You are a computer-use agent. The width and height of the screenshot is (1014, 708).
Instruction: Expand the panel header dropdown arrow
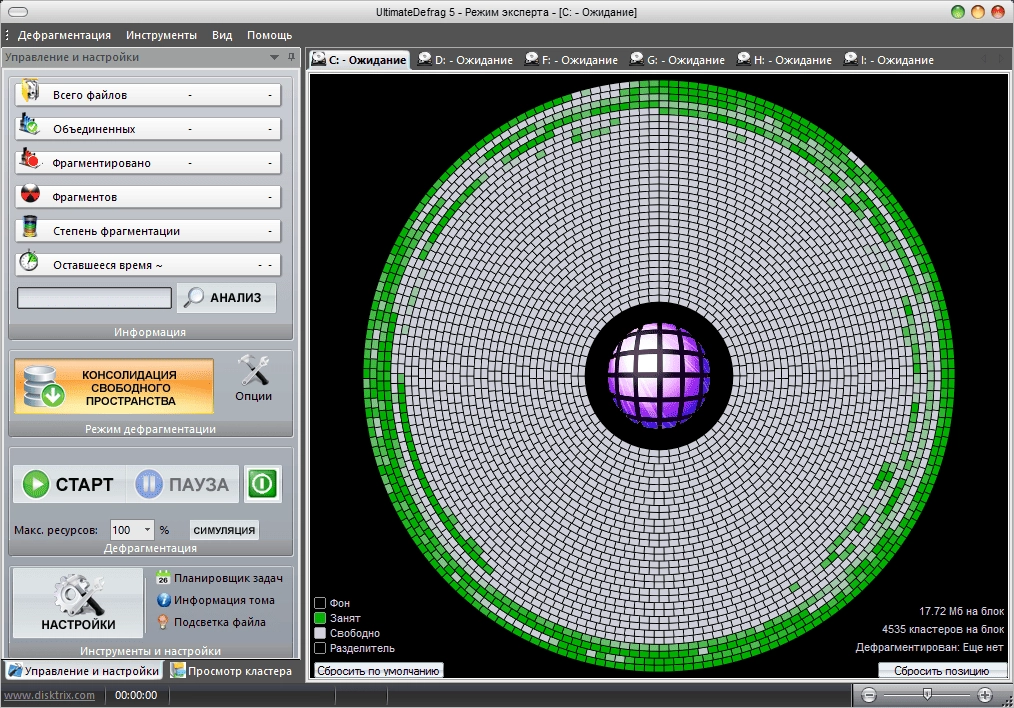pyautogui.click(x=274, y=57)
